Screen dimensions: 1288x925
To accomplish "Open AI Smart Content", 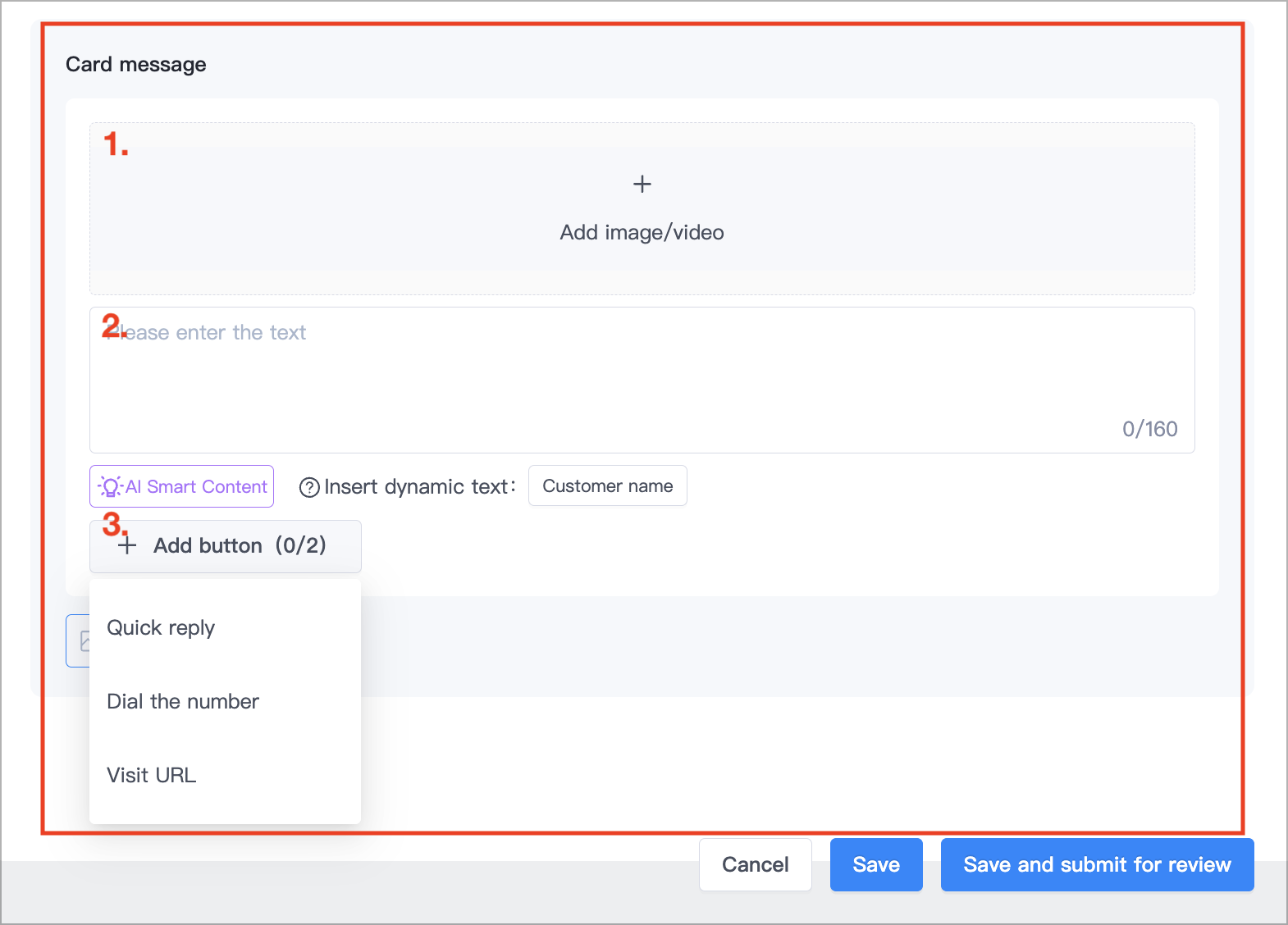I will pyautogui.click(x=181, y=486).
